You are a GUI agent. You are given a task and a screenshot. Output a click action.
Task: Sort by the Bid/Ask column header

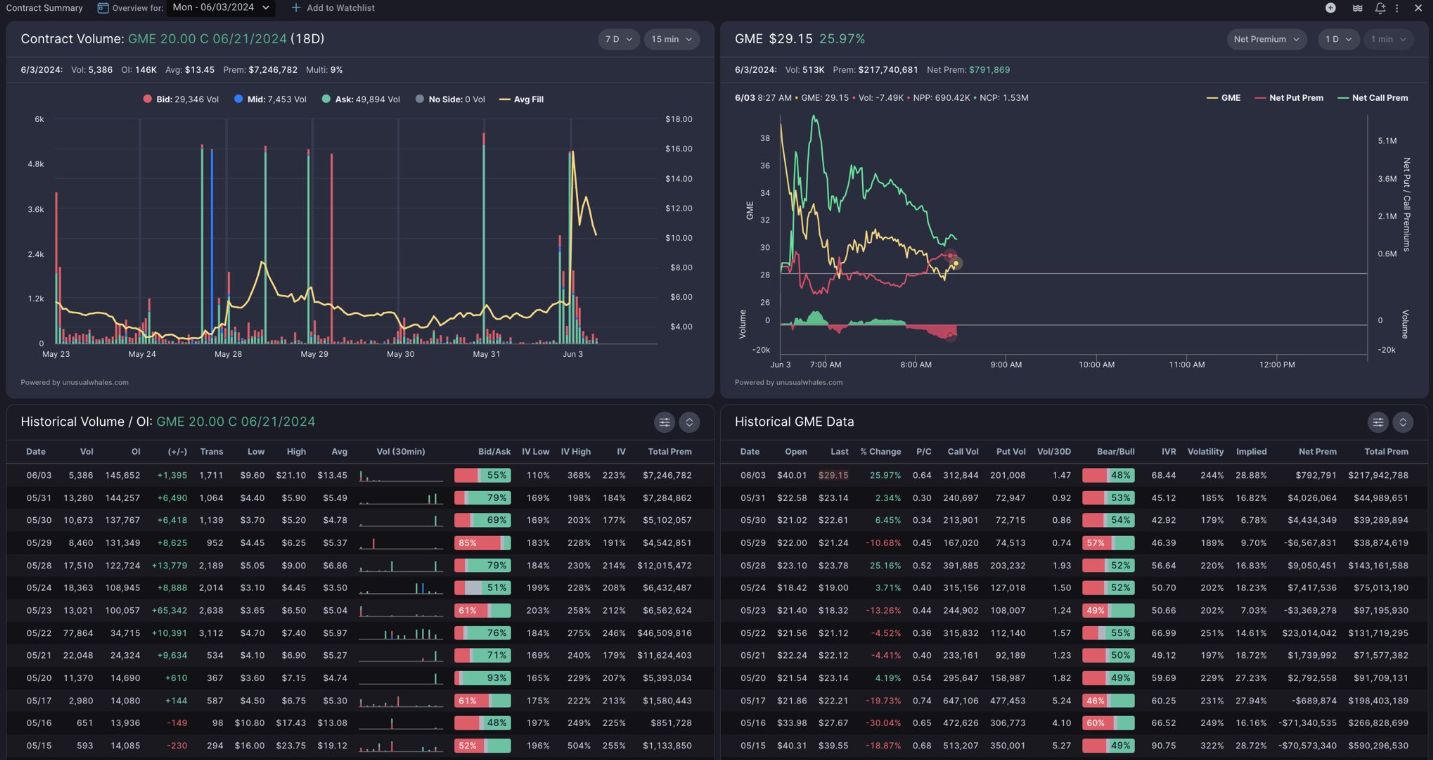(496, 452)
